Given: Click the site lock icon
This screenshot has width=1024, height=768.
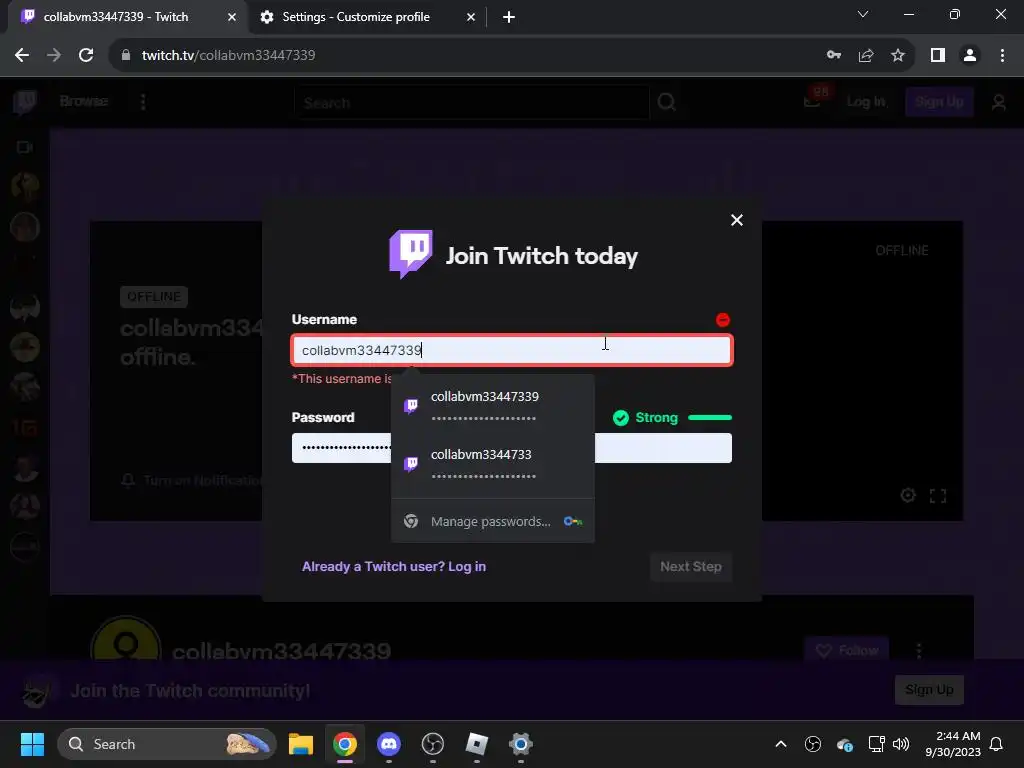Looking at the screenshot, I should click(x=126, y=56).
